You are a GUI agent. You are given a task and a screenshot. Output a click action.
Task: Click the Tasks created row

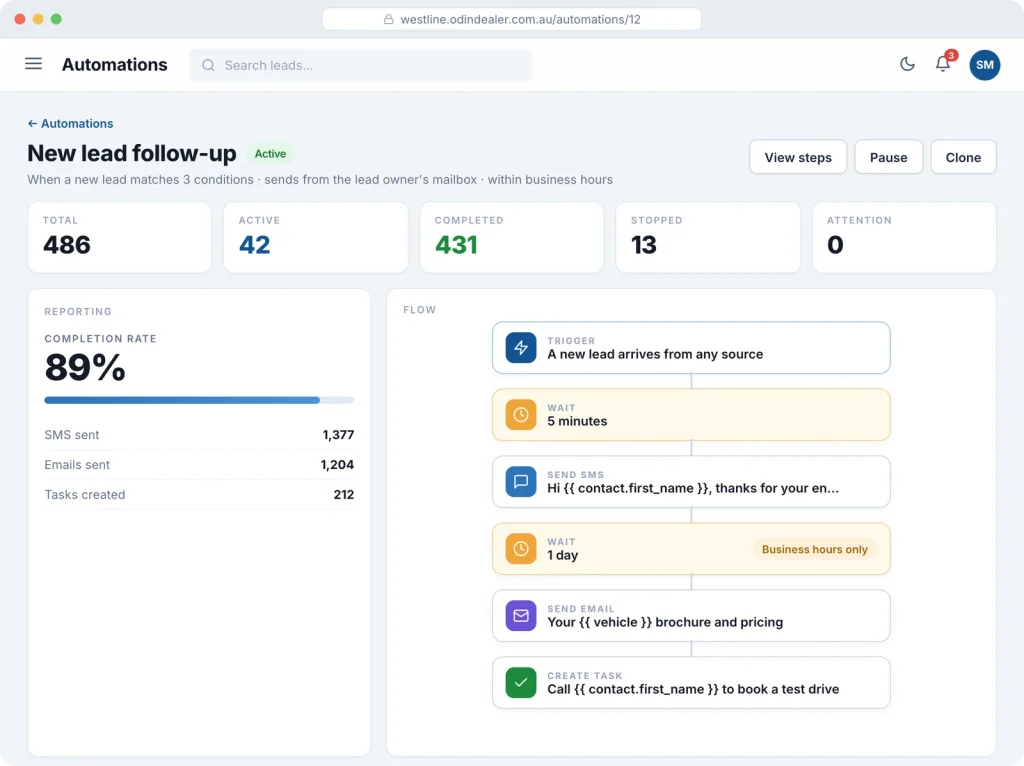[199, 495]
